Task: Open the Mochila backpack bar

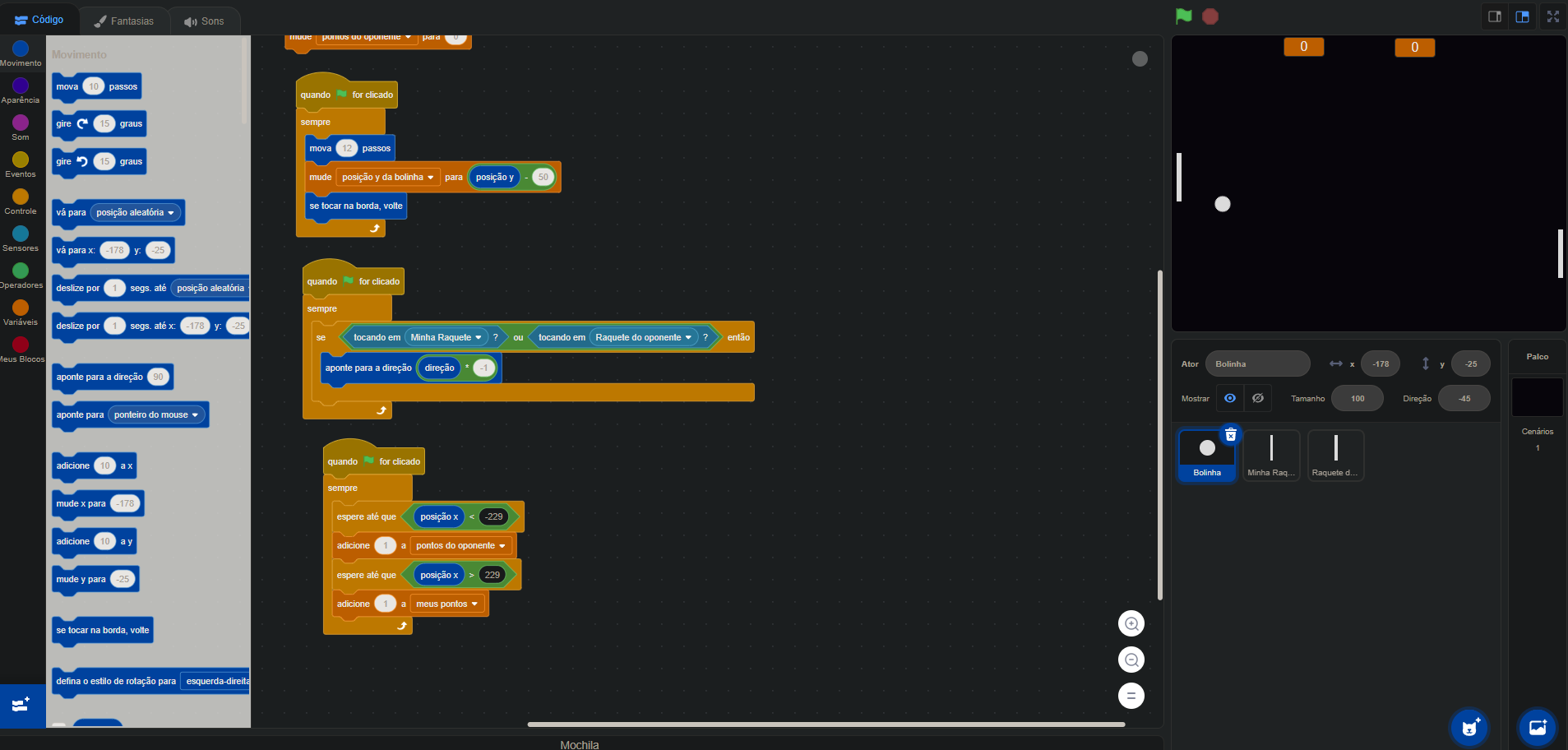Action: 580,744
